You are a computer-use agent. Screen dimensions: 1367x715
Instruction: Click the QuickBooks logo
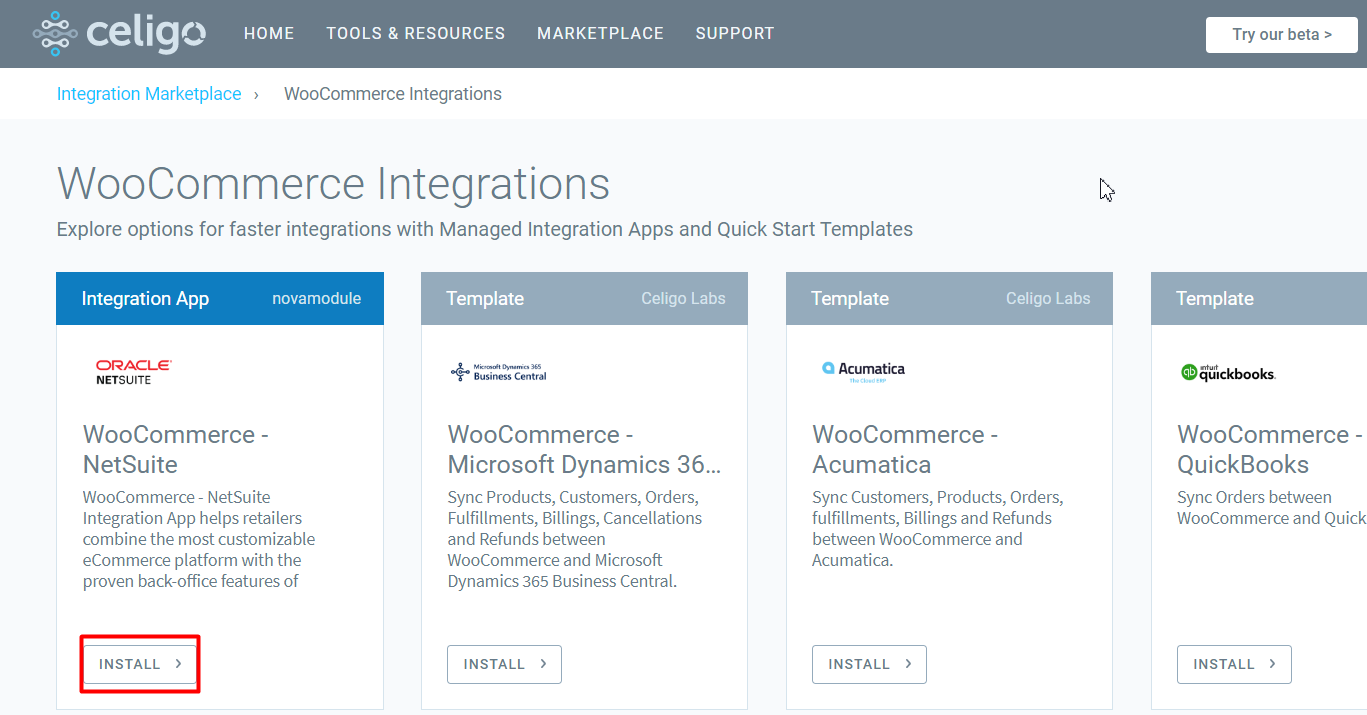click(x=1228, y=373)
